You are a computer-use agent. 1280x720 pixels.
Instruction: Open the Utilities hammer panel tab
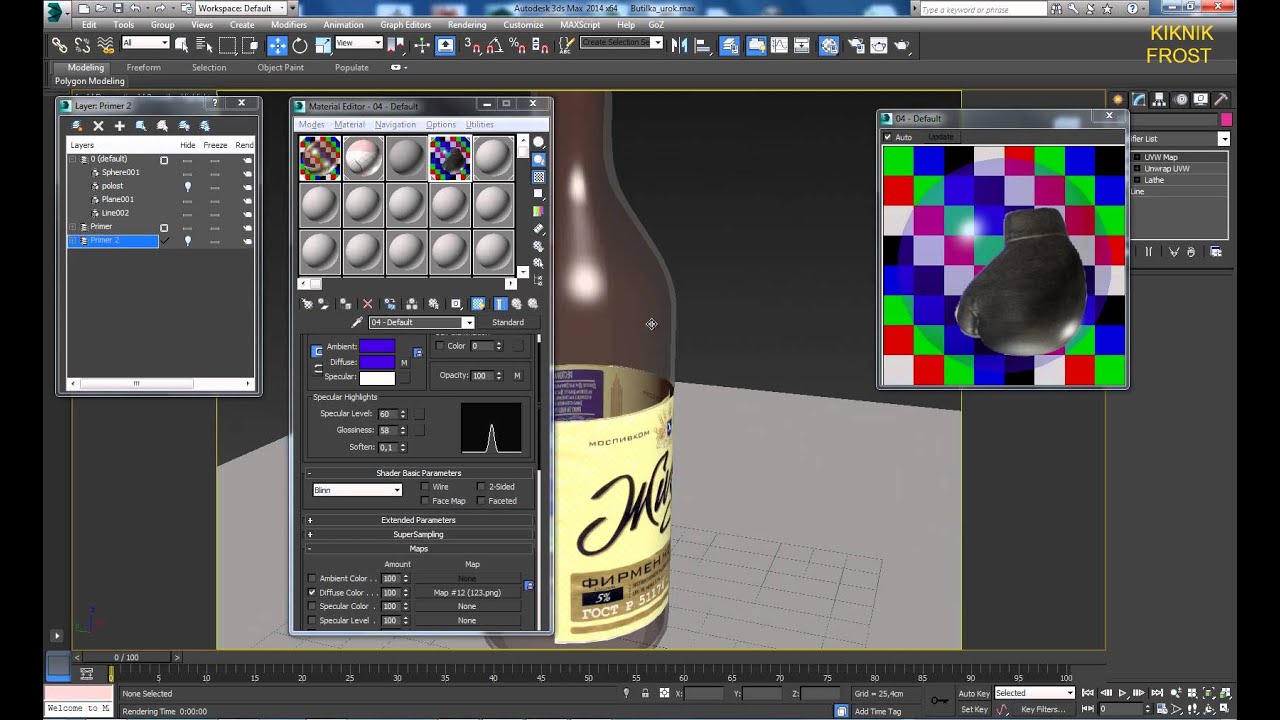point(1221,99)
